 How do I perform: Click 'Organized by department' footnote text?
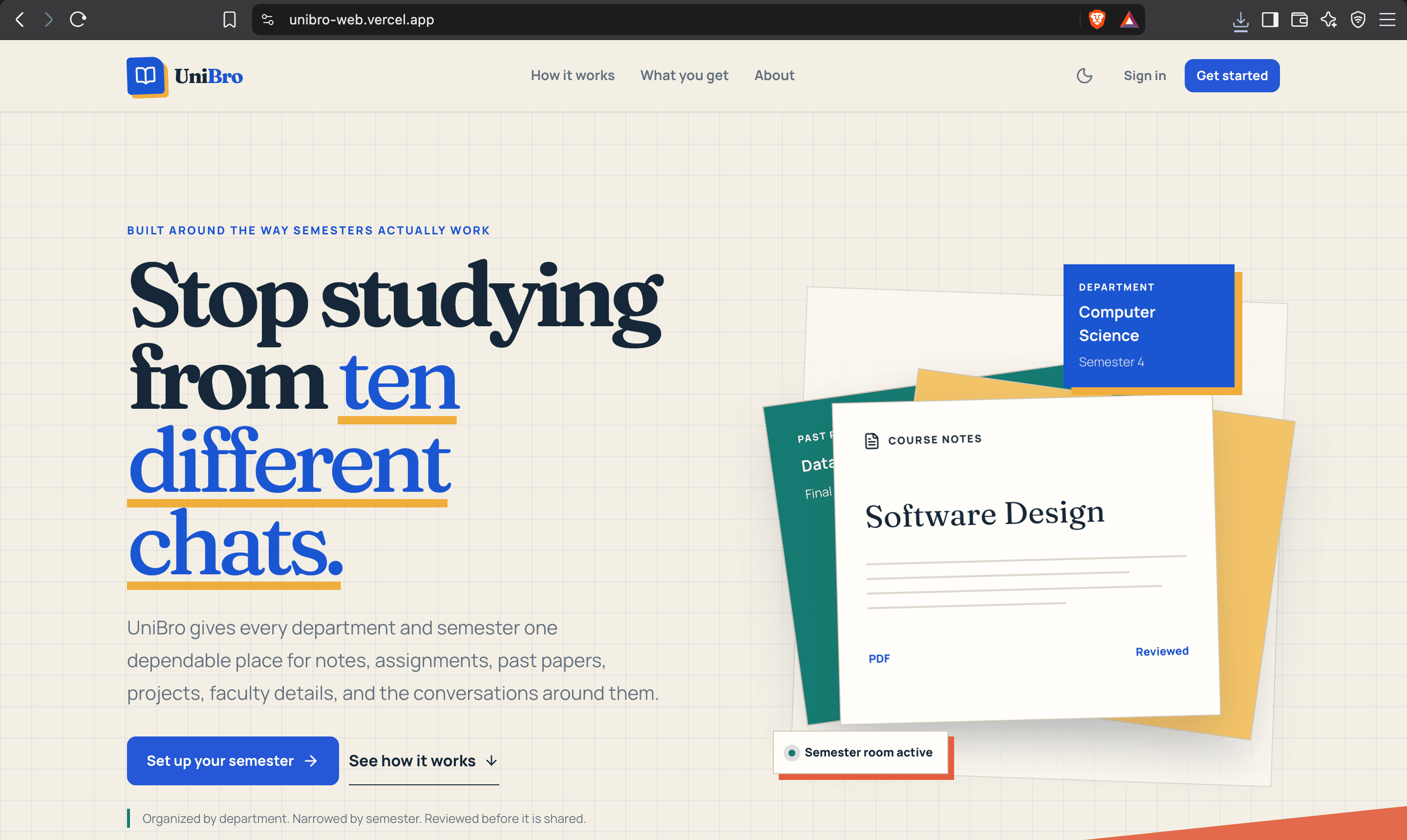click(x=363, y=819)
